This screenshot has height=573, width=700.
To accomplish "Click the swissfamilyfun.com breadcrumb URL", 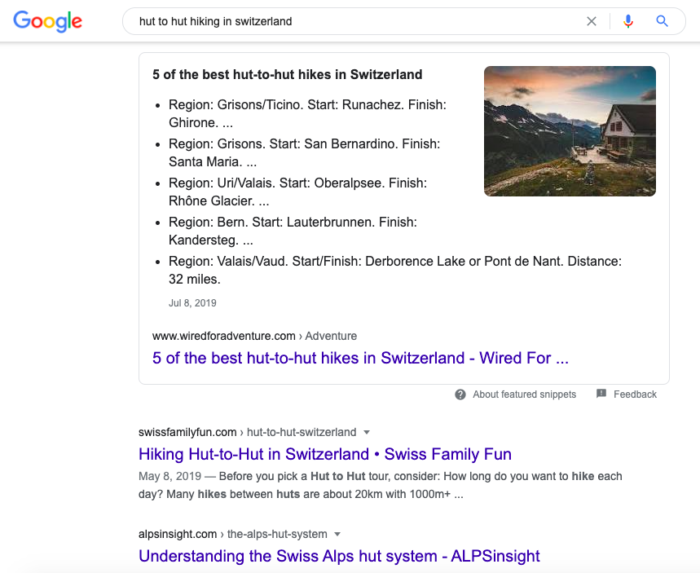I will click(x=189, y=432).
